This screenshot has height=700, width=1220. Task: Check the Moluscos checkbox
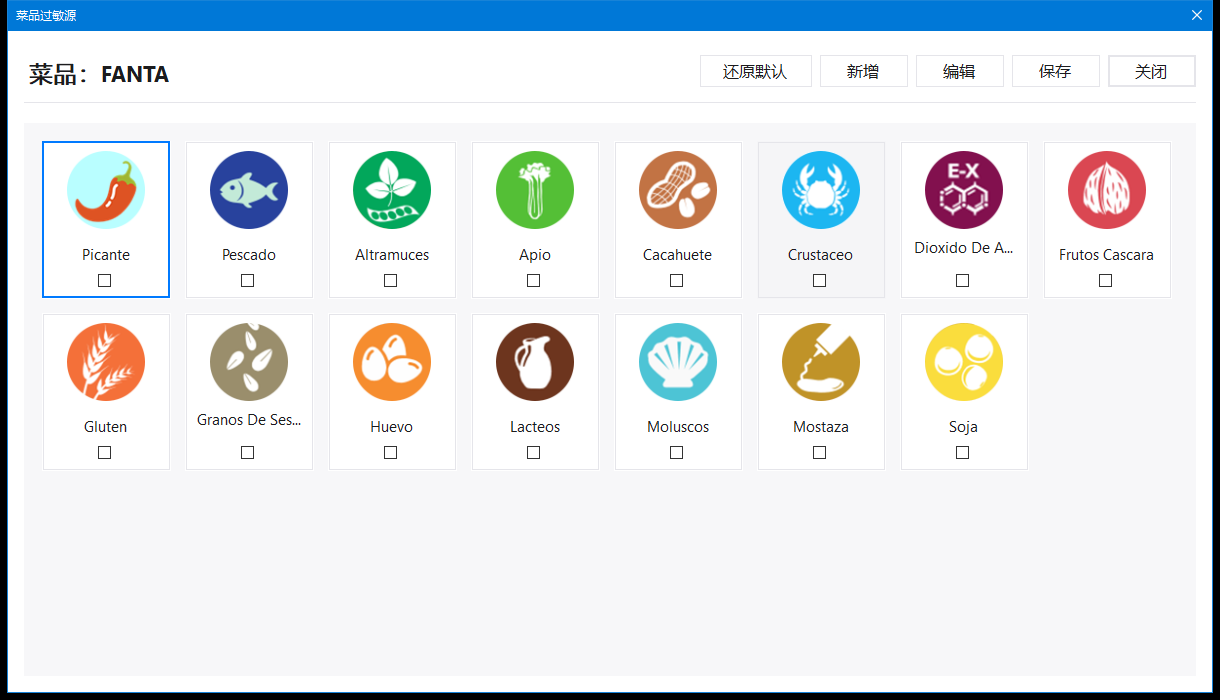coord(677,453)
